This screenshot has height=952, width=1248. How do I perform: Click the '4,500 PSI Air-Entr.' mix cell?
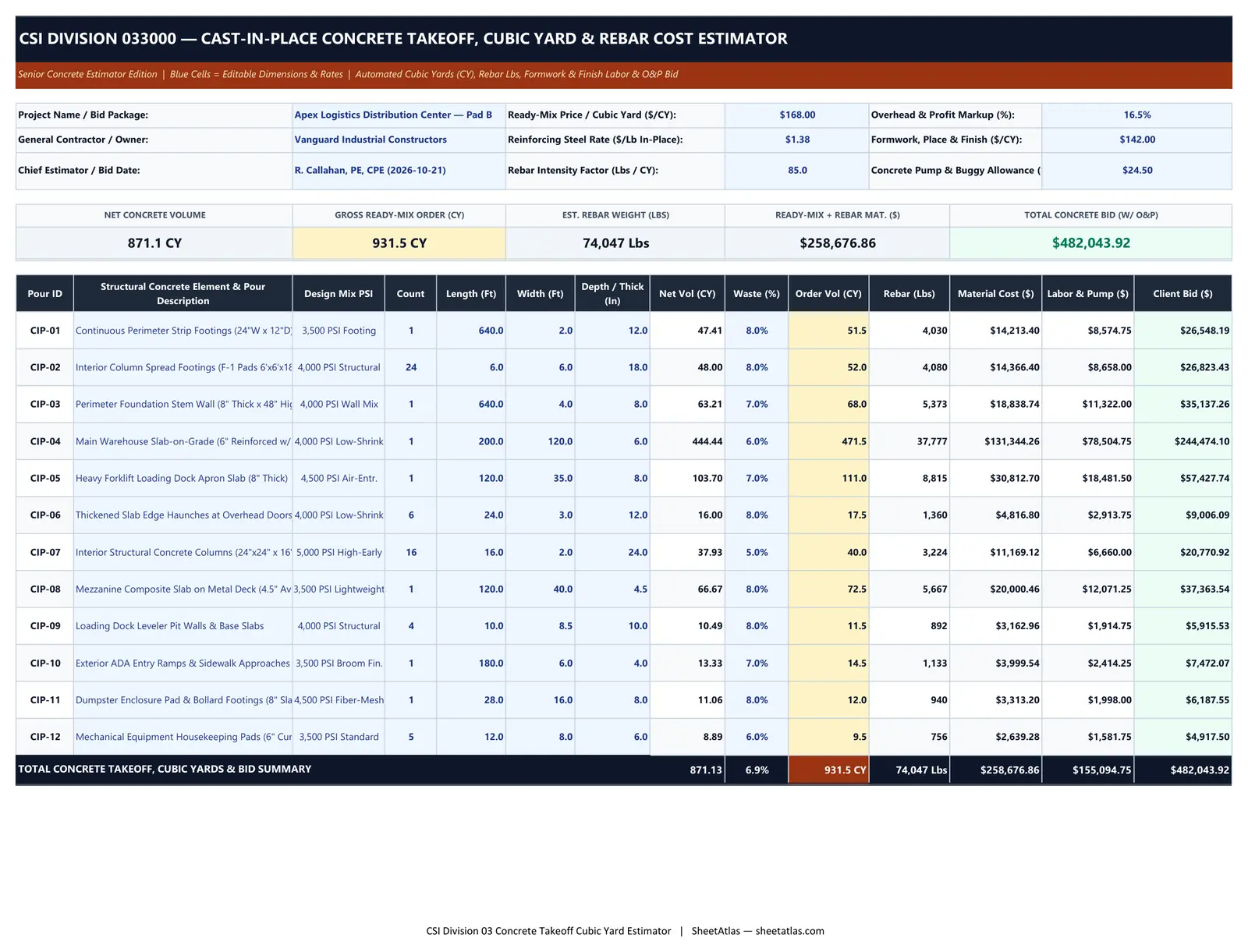[339, 478]
